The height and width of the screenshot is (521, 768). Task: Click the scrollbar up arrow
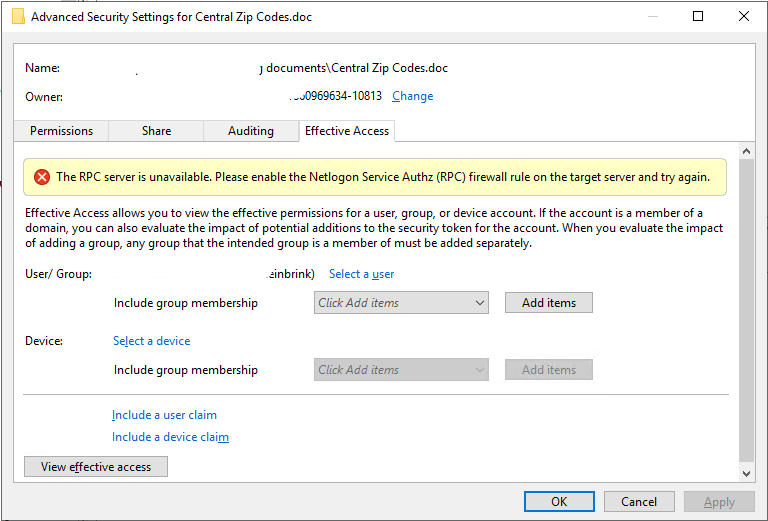click(x=746, y=151)
